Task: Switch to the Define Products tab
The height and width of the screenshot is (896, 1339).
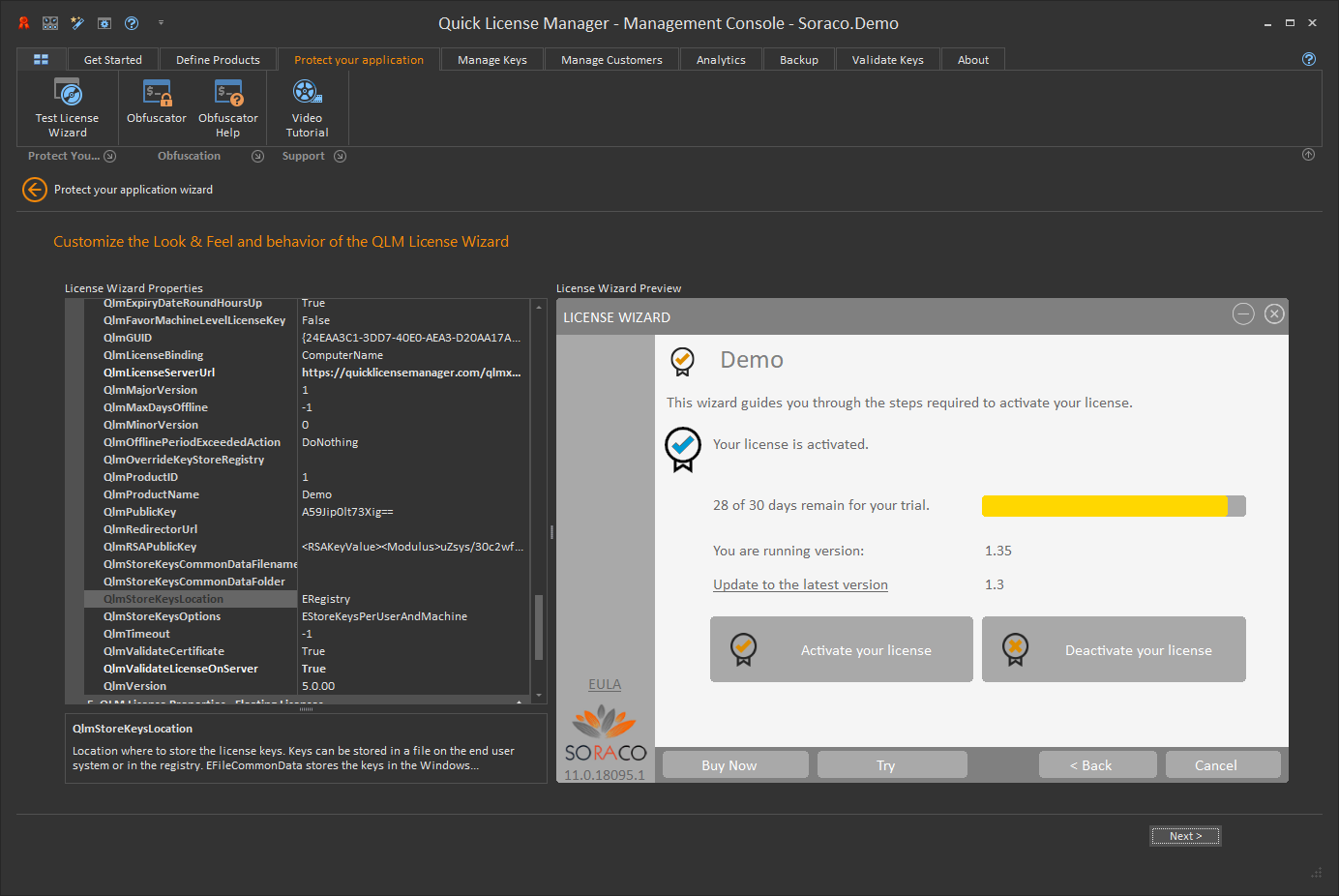Action: (218, 60)
